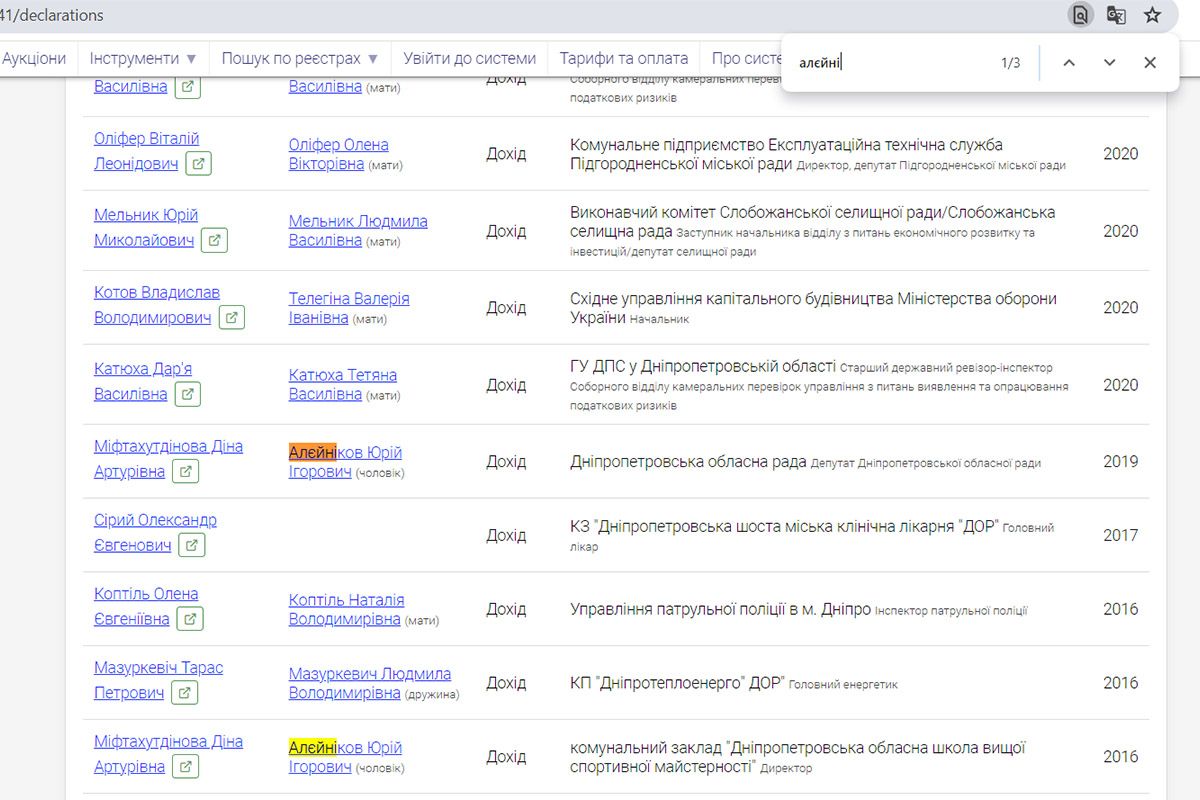Open the Тарифи та оплата menu item
Viewport: 1200px width, 800px height.
pyautogui.click(x=623, y=58)
